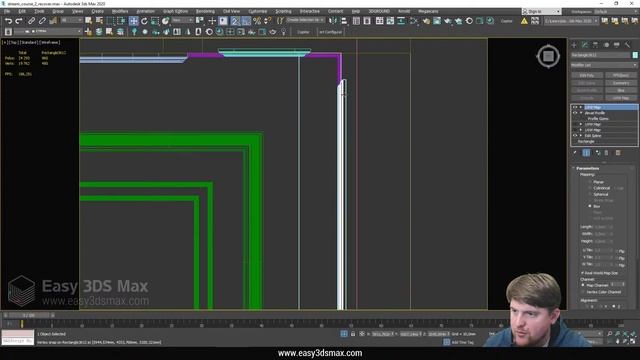Image resolution: width=640 pixels, height=360 pixels.
Task: Select Planar mapping radio button
Action: coord(590,182)
